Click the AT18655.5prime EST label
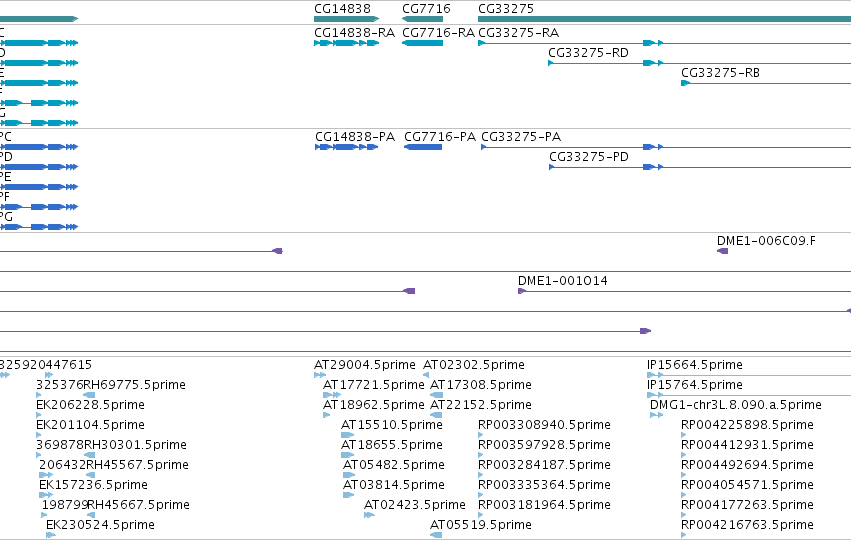The height and width of the screenshot is (540, 851). 392,445
